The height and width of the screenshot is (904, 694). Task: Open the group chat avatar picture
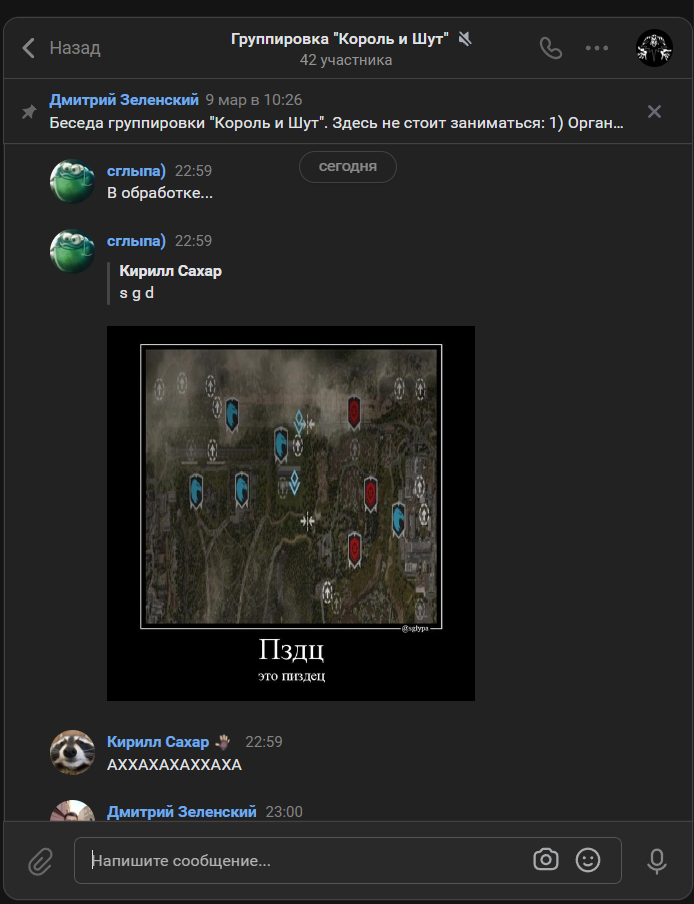tap(654, 48)
